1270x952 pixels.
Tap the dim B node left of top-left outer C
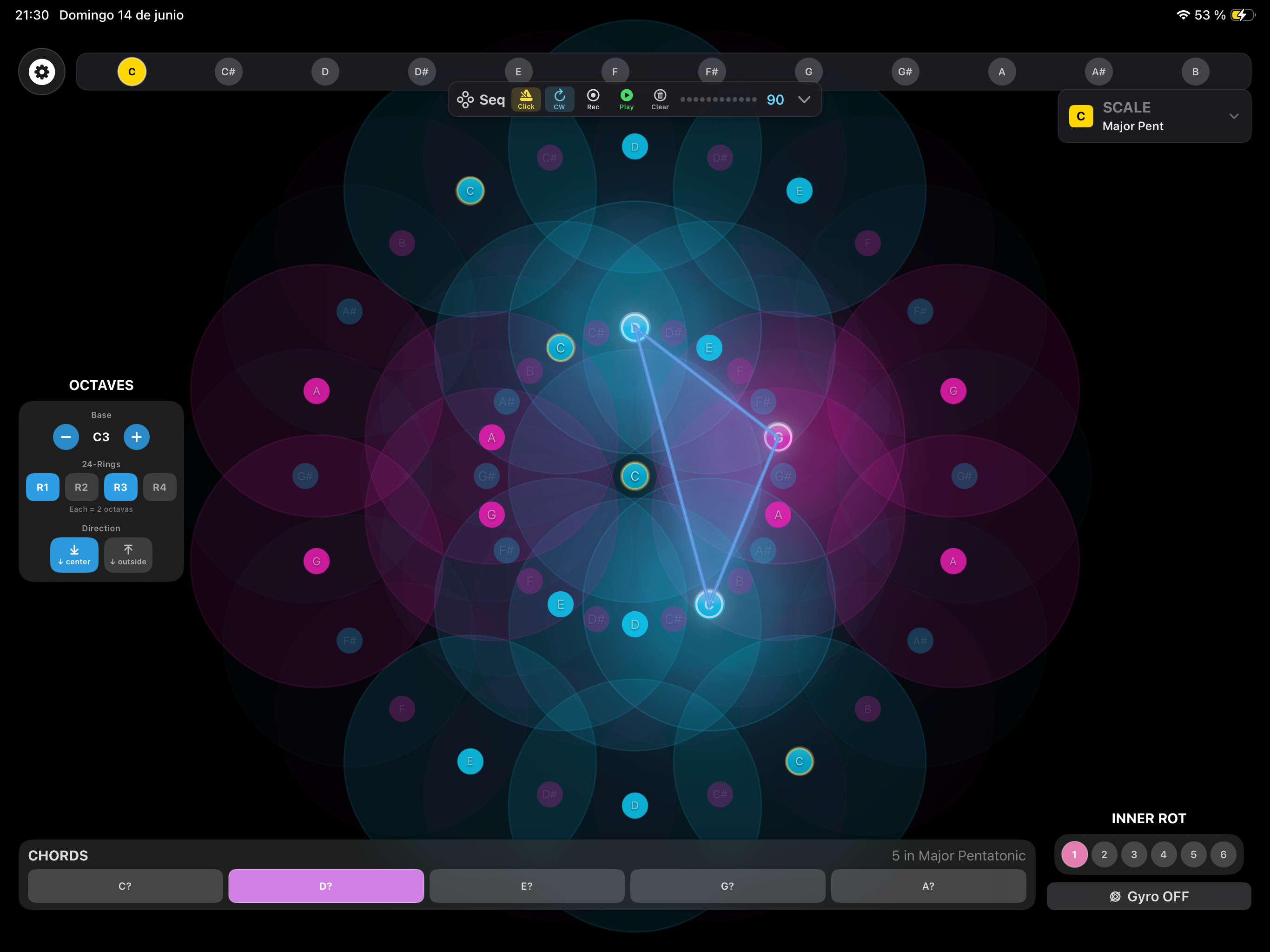coord(402,243)
